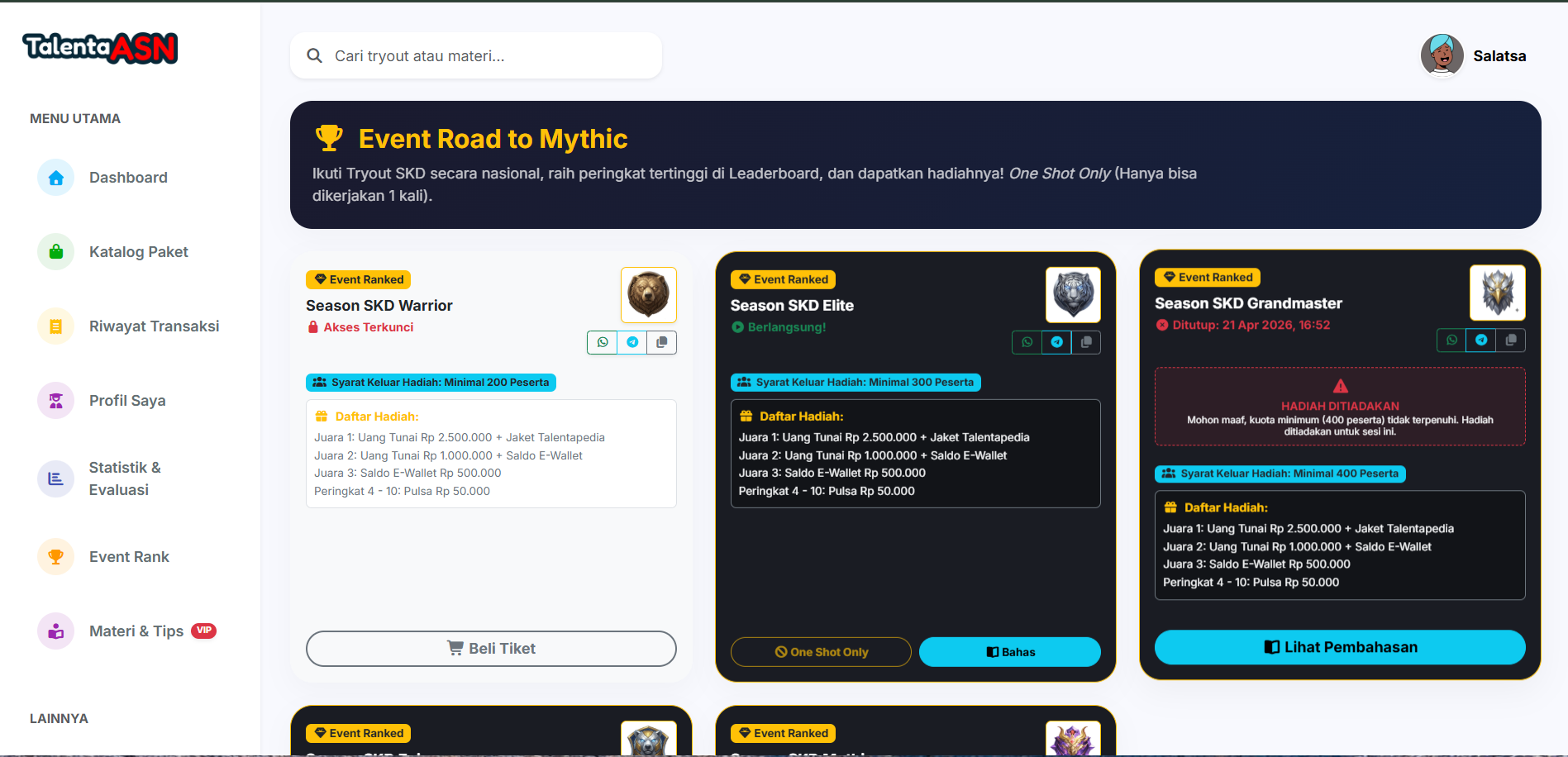Viewport: 1568px width, 757px height.
Task: Select the Profil Saya person icon
Action: (55, 400)
